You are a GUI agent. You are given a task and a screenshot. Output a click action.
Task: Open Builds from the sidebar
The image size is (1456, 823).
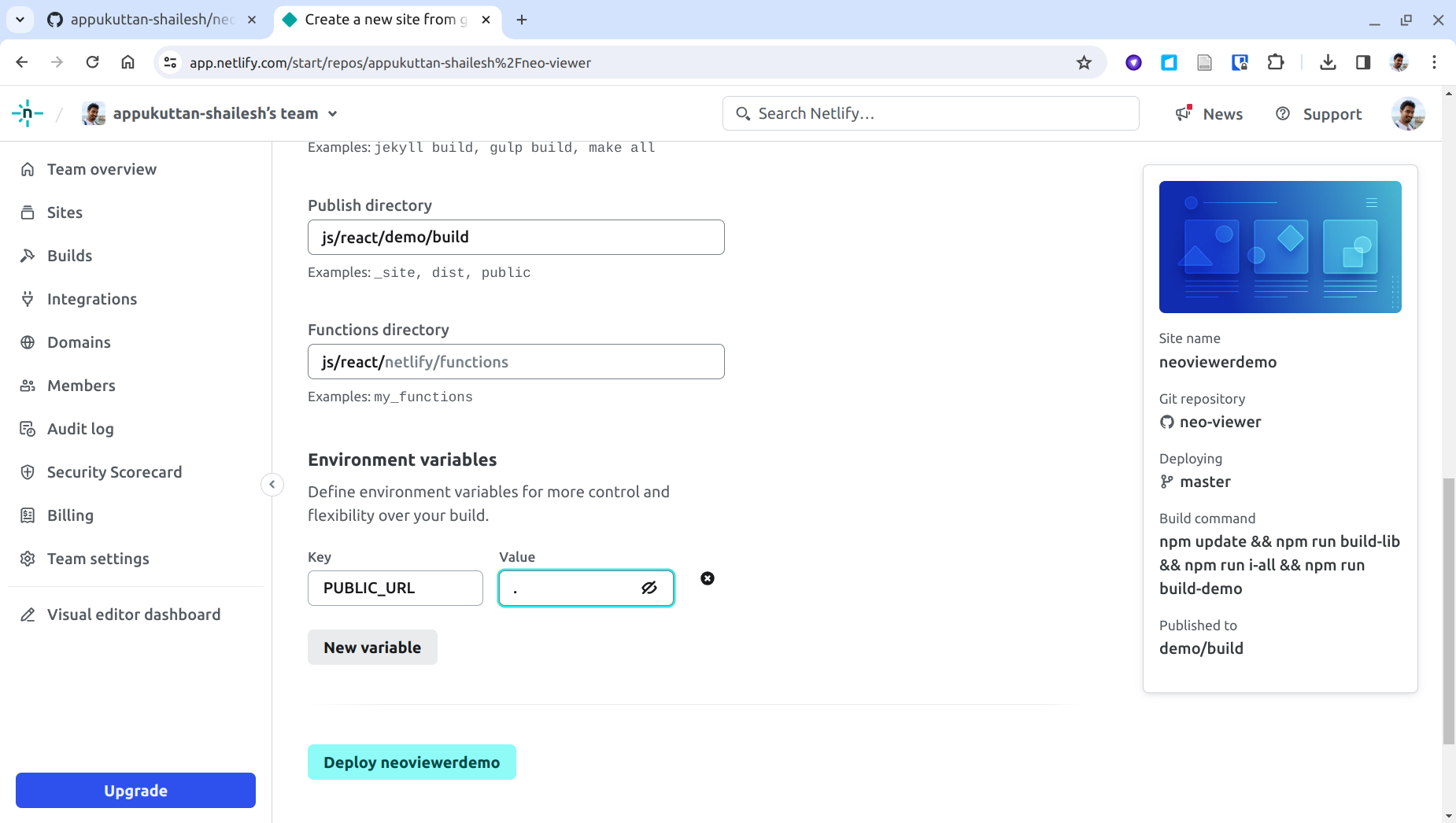click(70, 255)
